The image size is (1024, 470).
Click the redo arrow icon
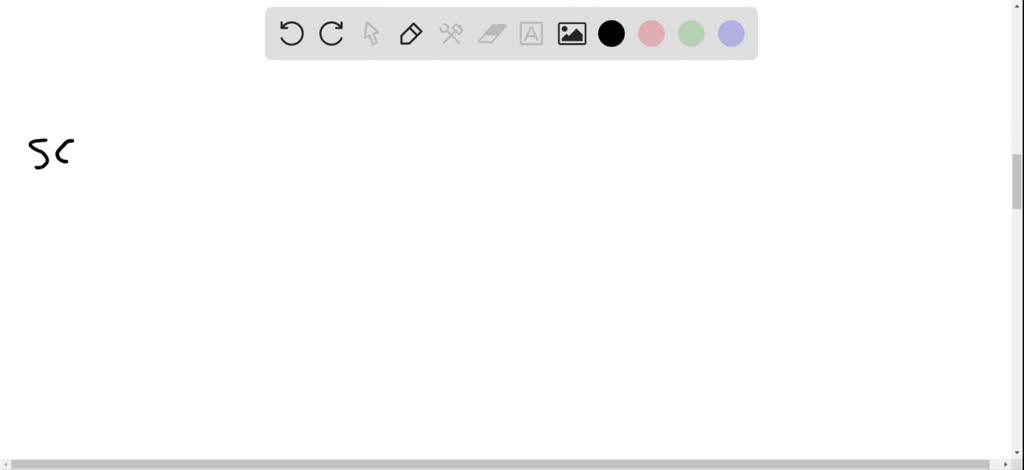point(331,33)
